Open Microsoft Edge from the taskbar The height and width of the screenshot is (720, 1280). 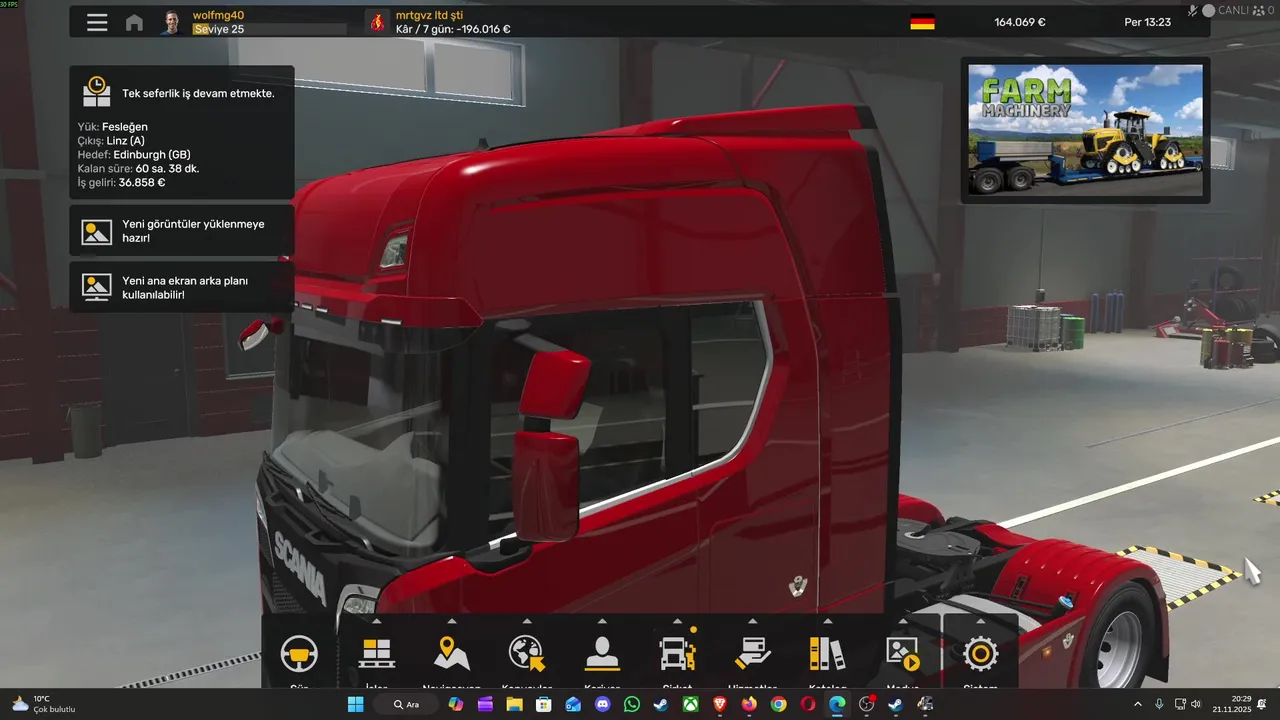[837, 704]
